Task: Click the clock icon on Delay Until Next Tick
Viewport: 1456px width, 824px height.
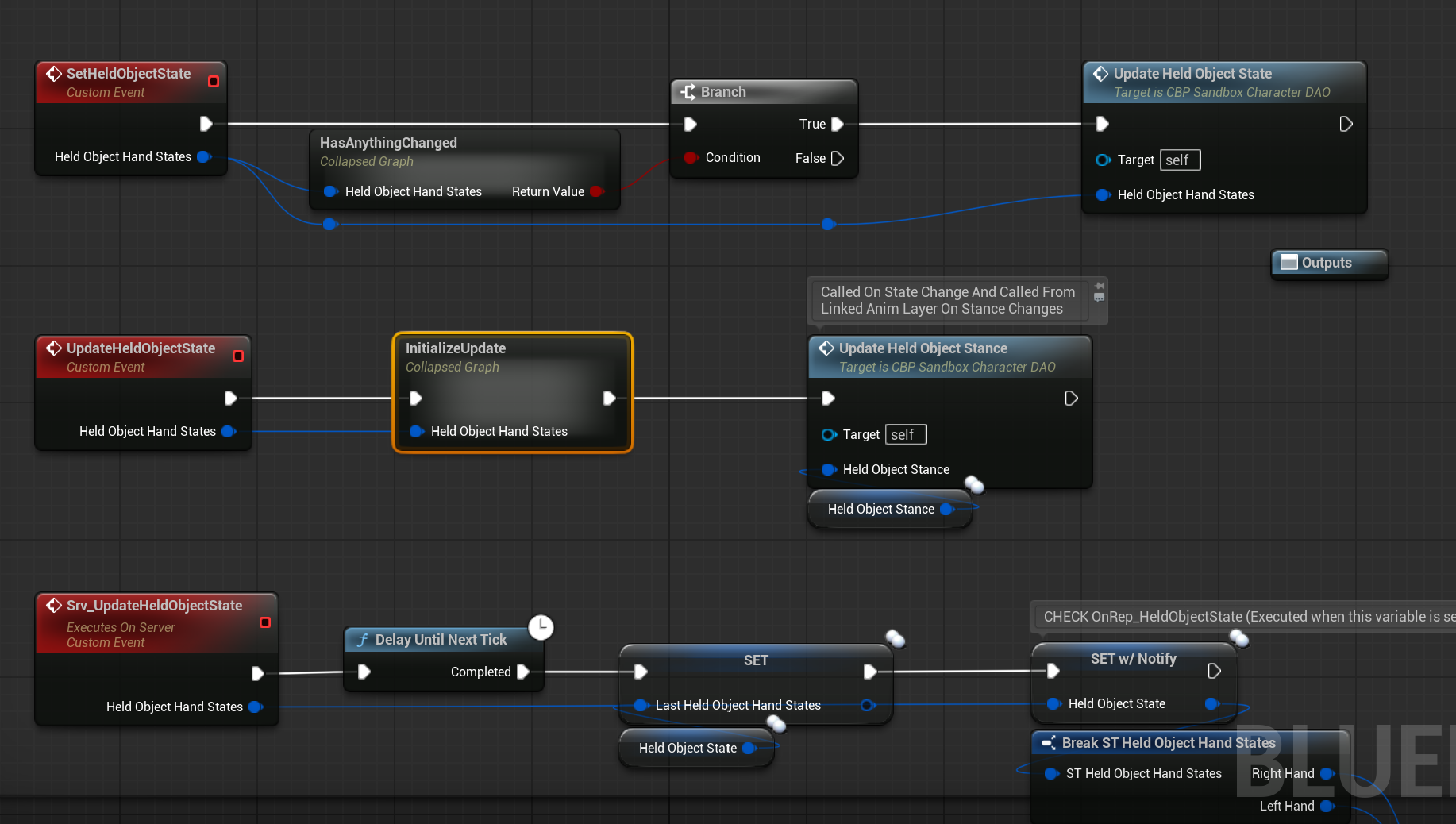Action: click(x=541, y=627)
